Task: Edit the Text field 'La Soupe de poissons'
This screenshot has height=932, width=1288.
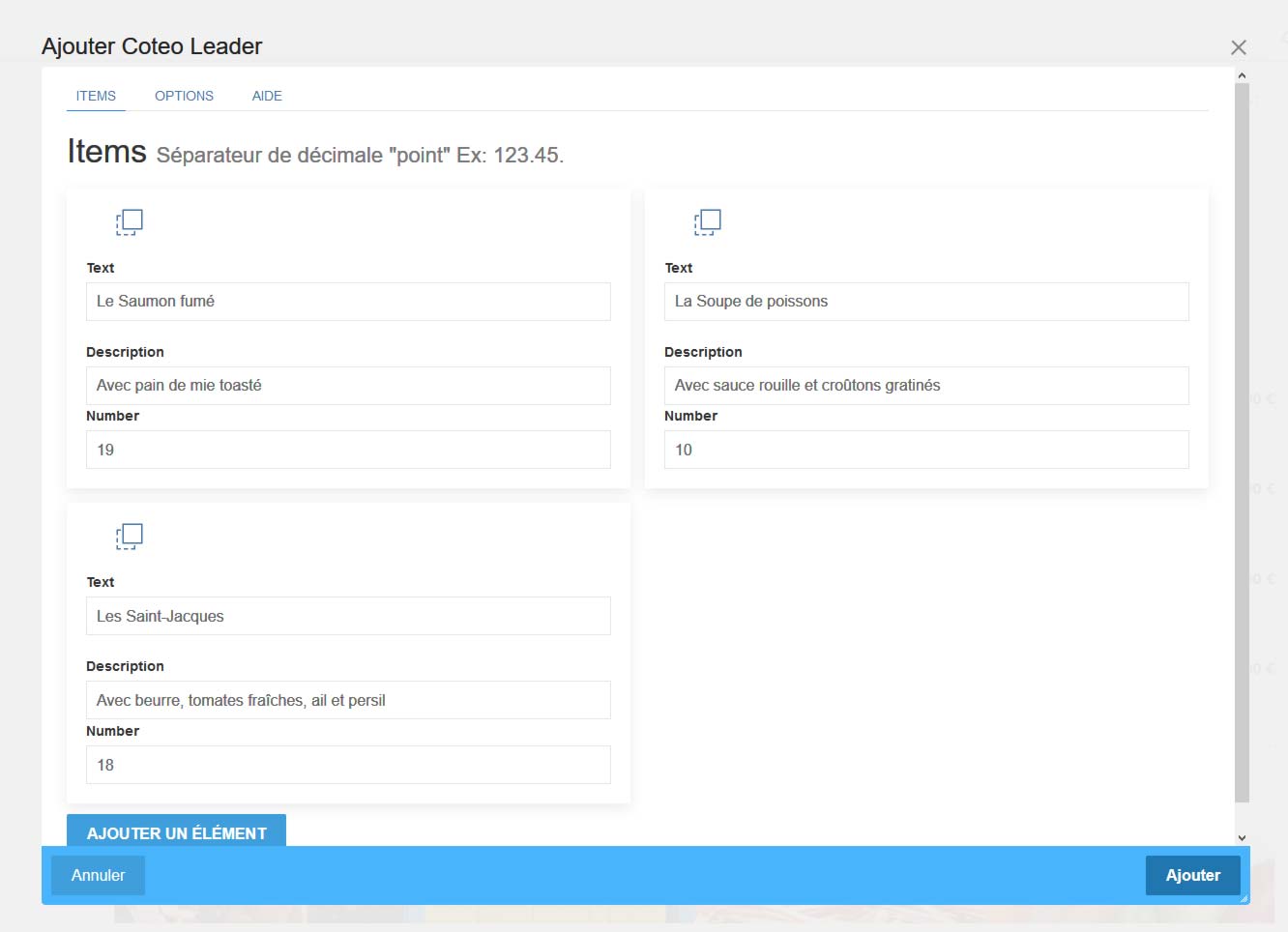Action: (926, 302)
